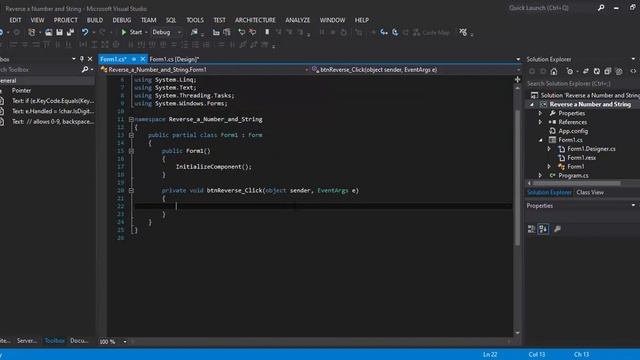Click the editor split-window plus icon
The image size is (640, 360).
click(x=518, y=79)
